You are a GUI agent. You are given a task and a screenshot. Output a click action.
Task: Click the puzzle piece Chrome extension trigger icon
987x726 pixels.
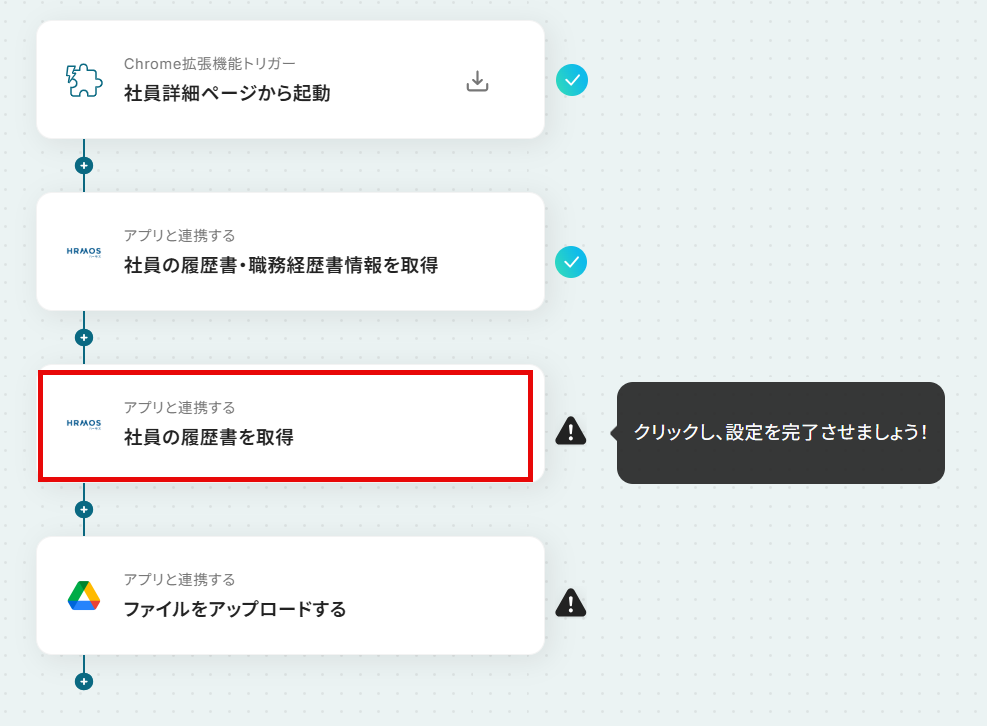(84, 81)
